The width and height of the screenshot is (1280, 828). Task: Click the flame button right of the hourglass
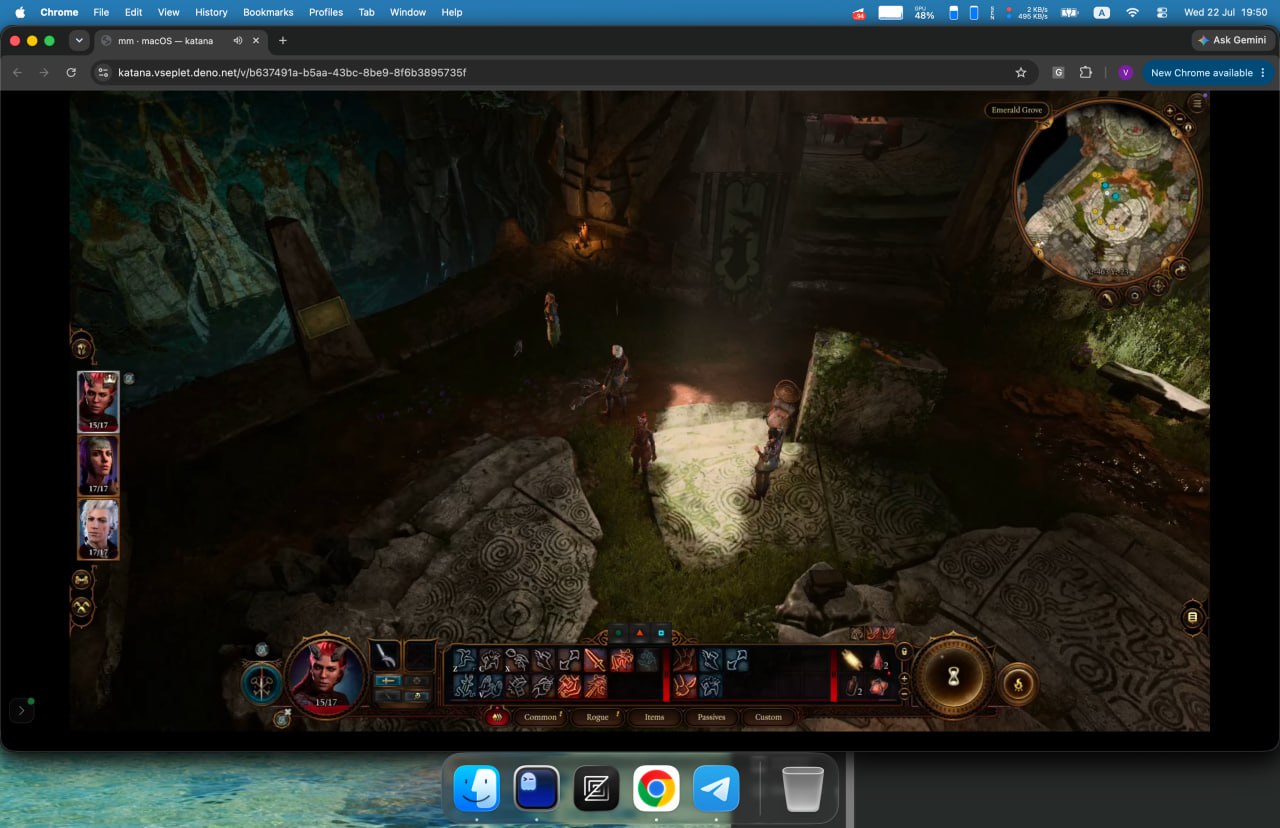1018,685
